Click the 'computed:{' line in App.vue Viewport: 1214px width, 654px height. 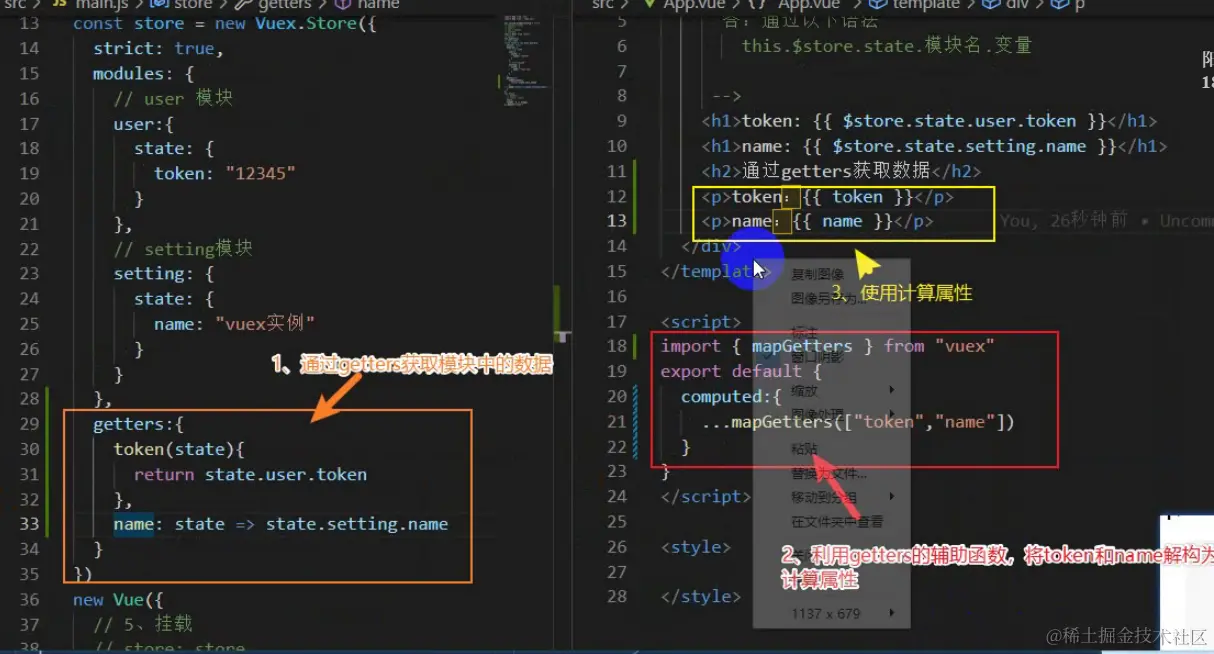click(731, 396)
